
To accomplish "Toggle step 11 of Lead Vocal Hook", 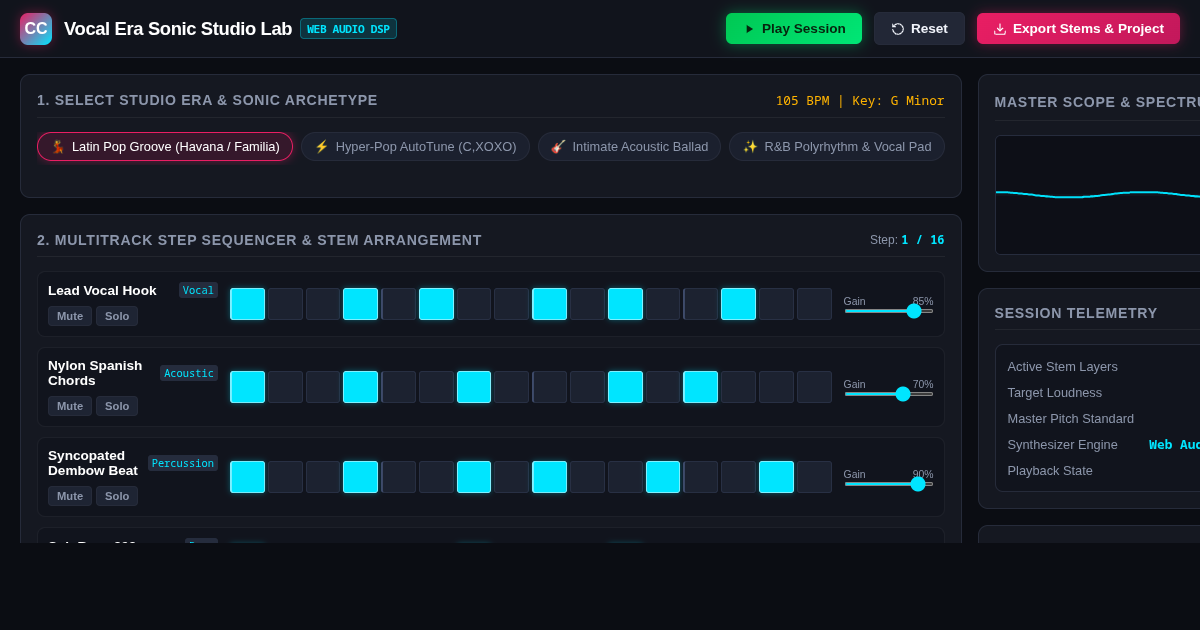I will [x=625, y=304].
